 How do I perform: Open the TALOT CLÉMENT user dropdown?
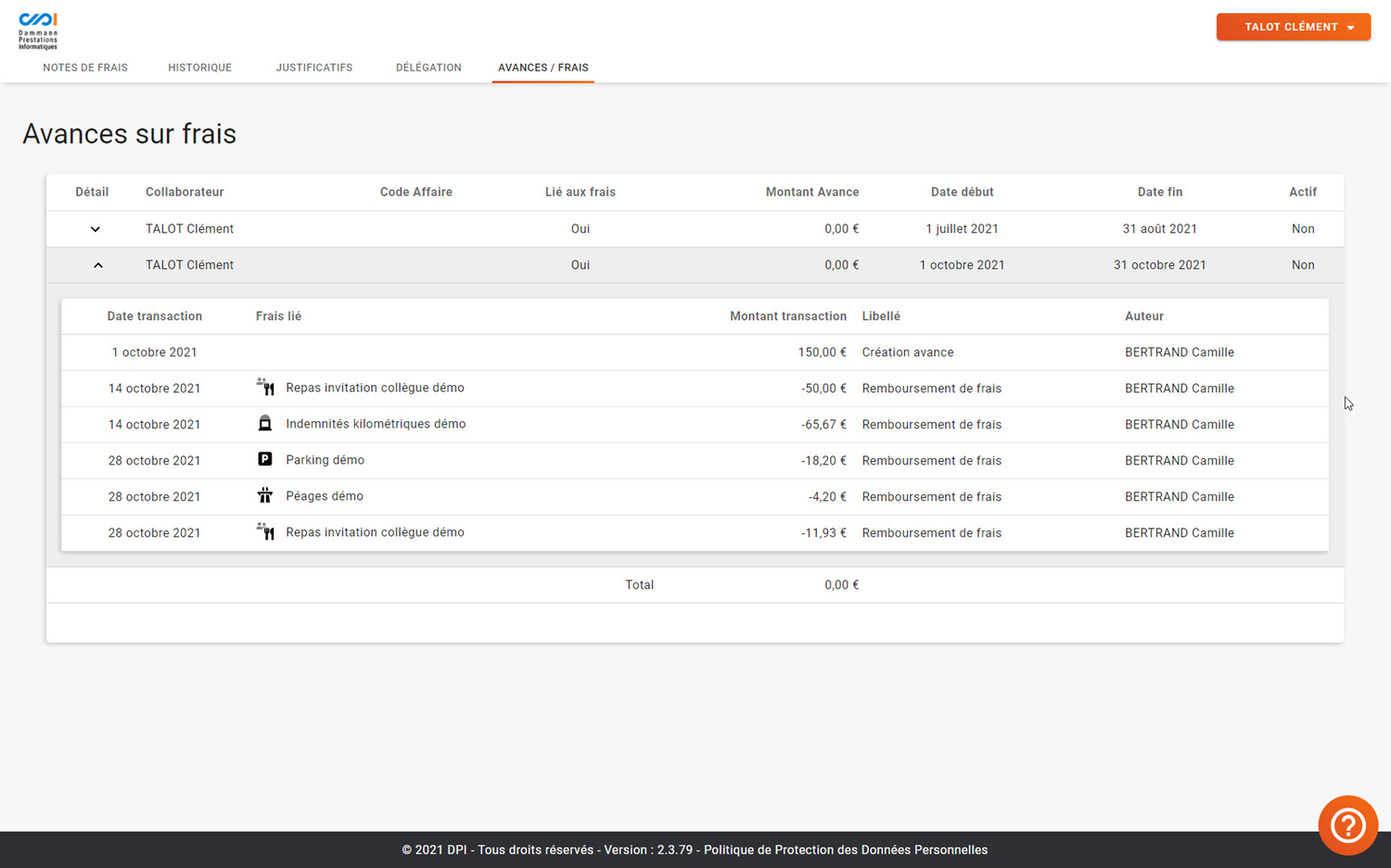tap(1293, 27)
